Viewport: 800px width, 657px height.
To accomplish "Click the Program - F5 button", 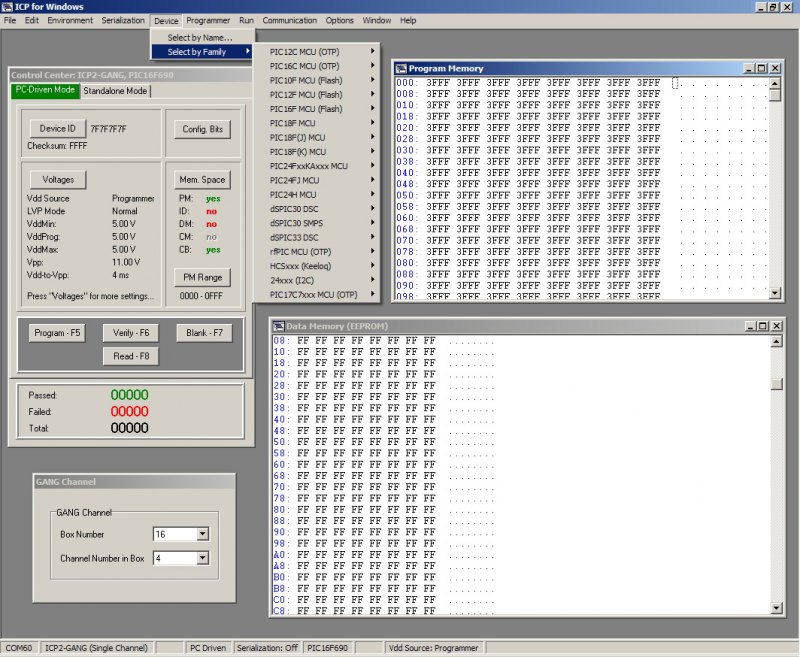I will point(57,333).
